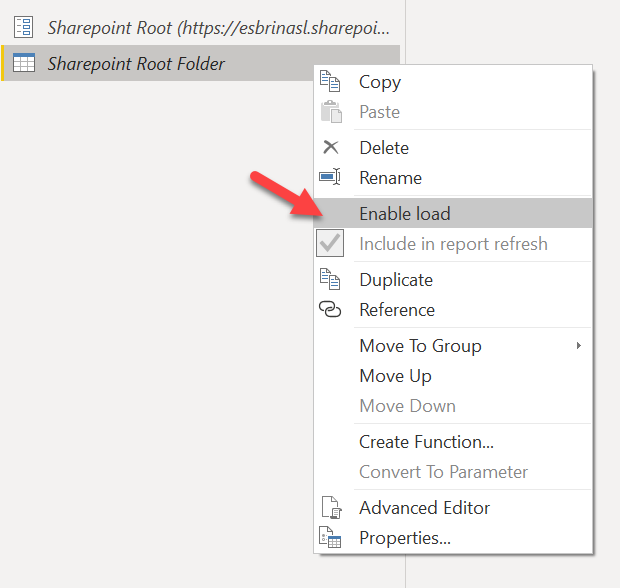Viewport: 620px width, 588px height.
Task: Click the Delete X icon
Action: coord(331,148)
